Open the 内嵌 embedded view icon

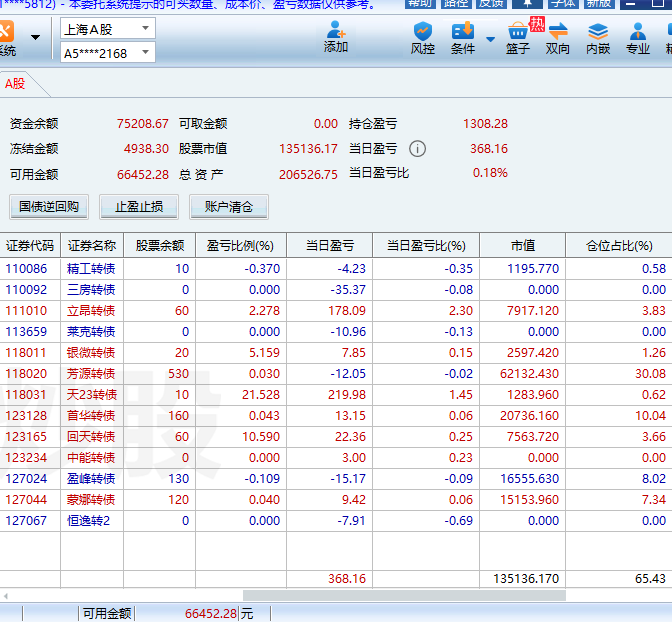pos(598,38)
